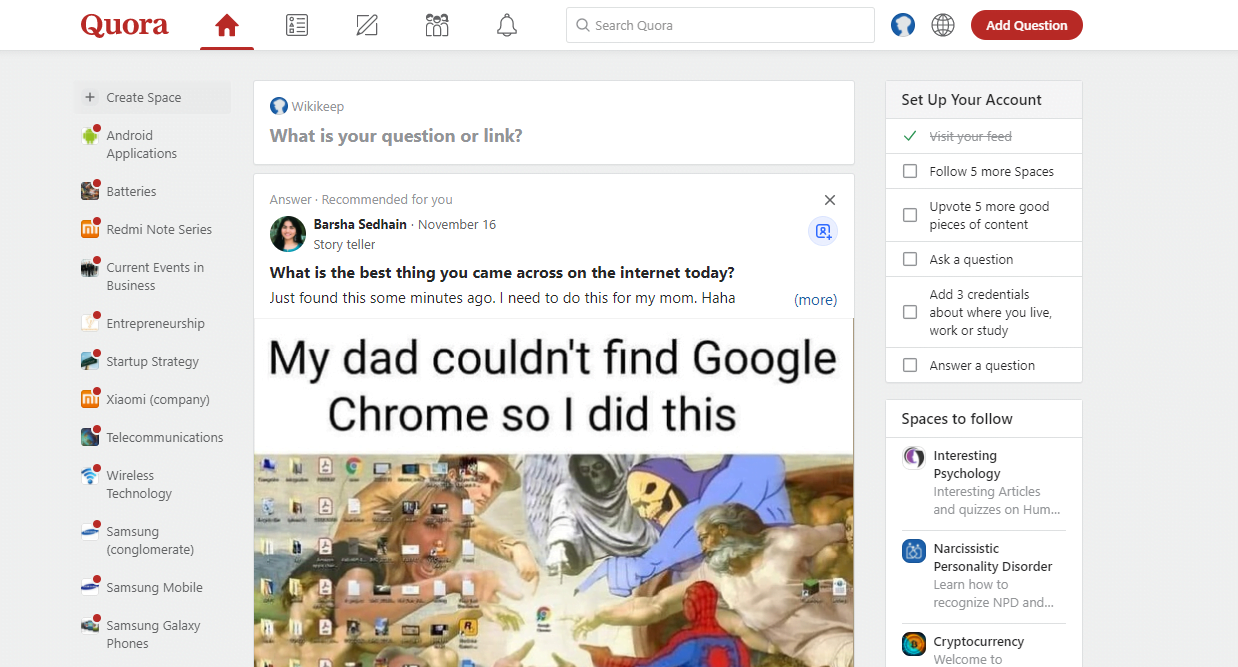Screen dimensions: 1238x667
Task: Open the Xiaomi (company) space icon
Action: pos(90,399)
